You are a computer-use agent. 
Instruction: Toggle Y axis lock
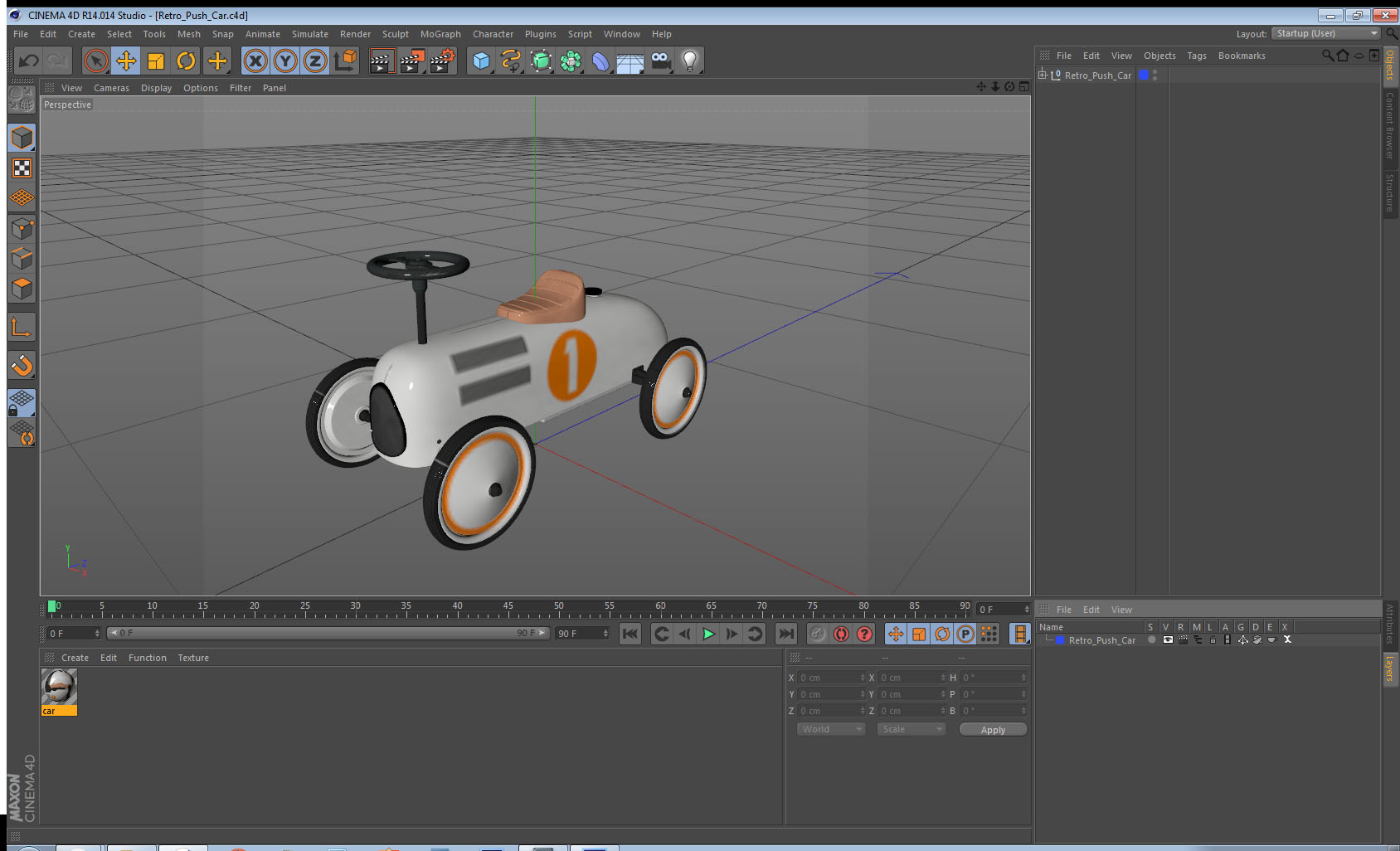click(x=285, y=61)
